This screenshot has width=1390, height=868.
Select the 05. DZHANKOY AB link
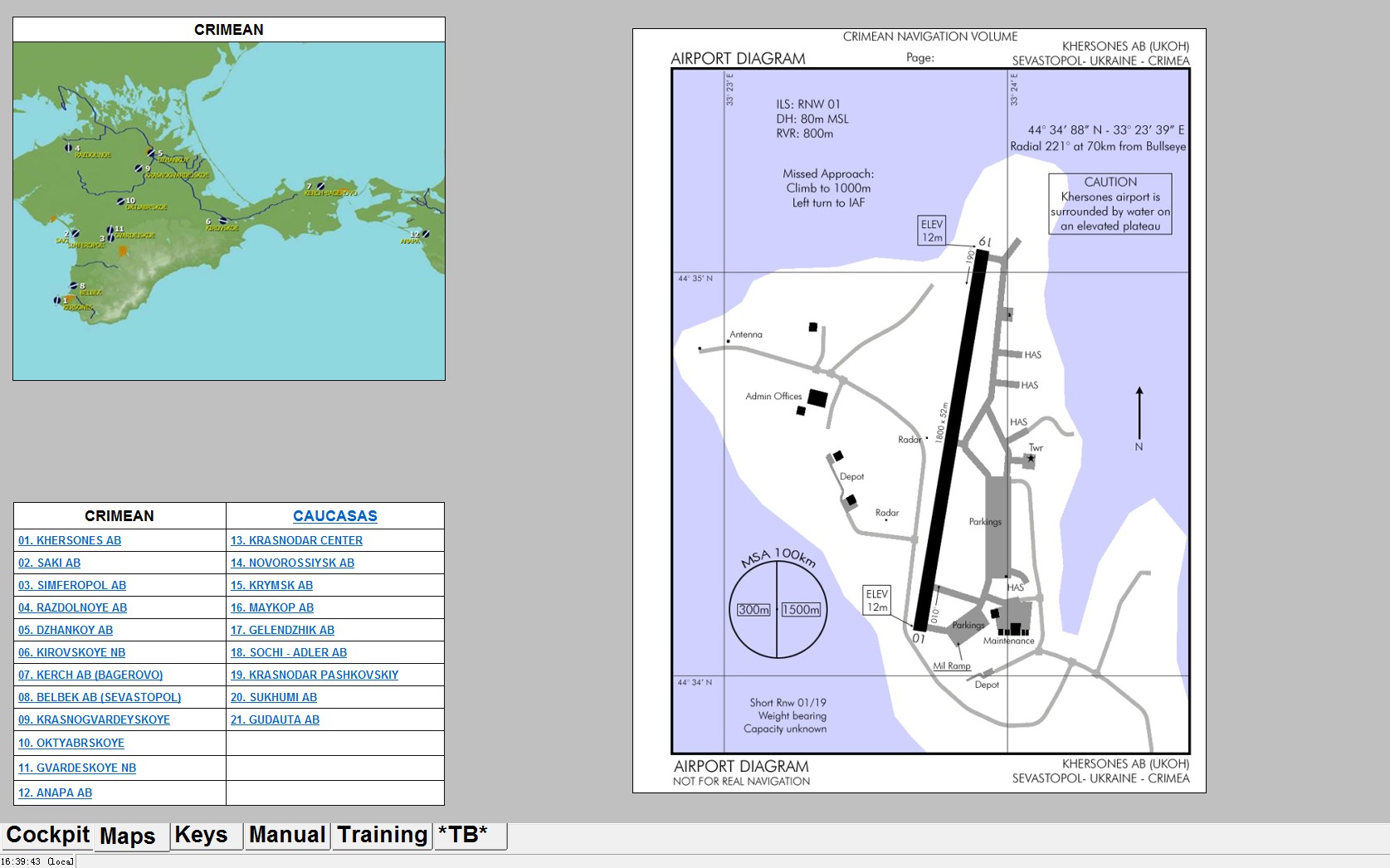(66, 630)
